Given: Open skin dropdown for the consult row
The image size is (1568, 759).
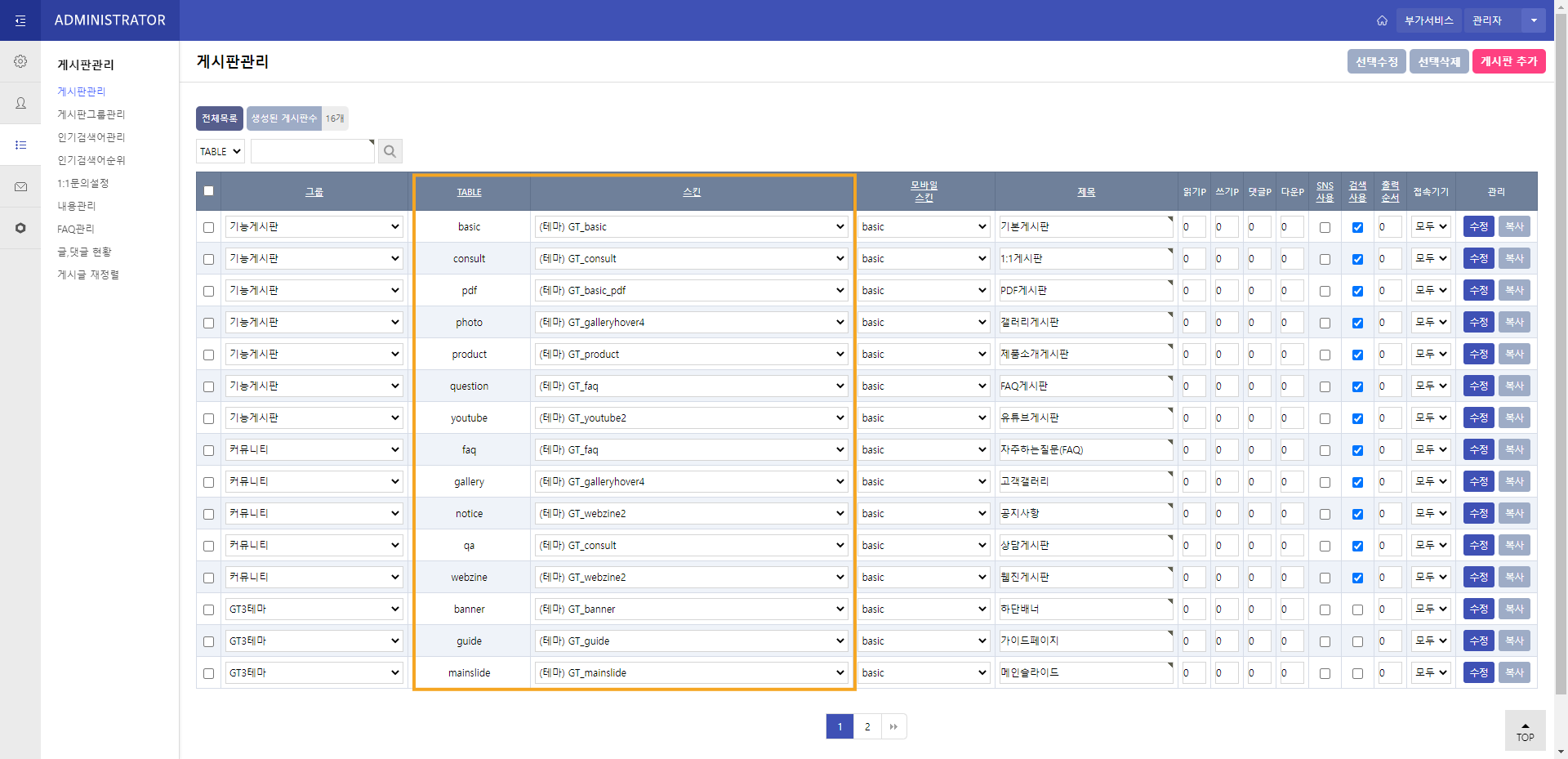Looking at the screenshot, I should point(692,258).
